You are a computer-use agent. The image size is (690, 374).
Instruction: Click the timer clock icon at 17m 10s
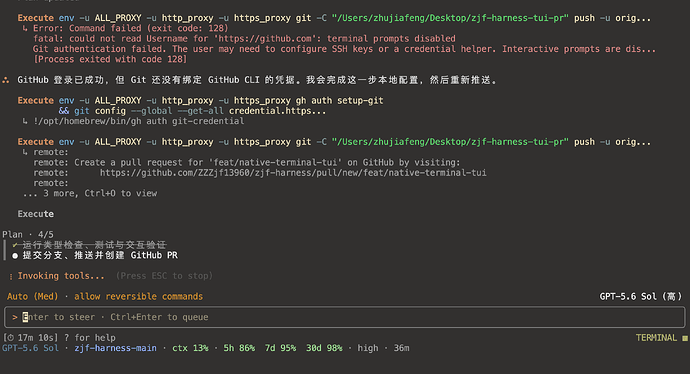pyautogui.click(x=11, y=338)
